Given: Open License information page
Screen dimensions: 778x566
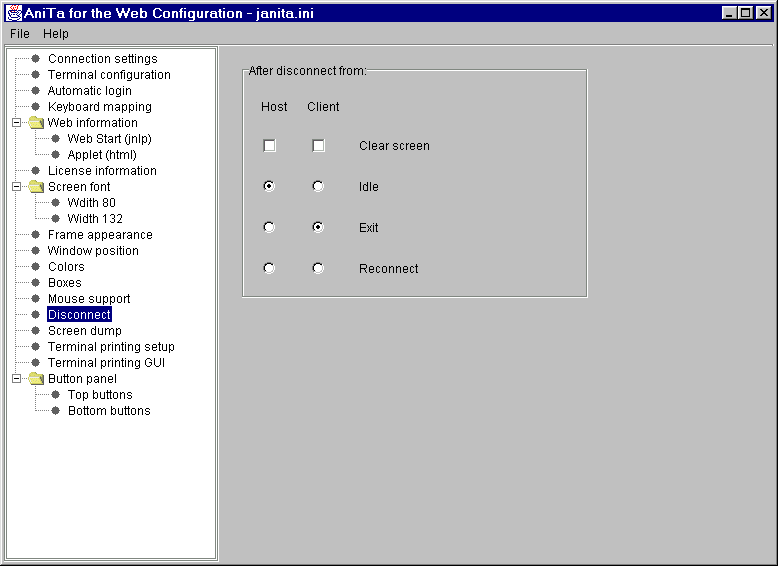Looking at the screenshot, I should tap(102, 171).
